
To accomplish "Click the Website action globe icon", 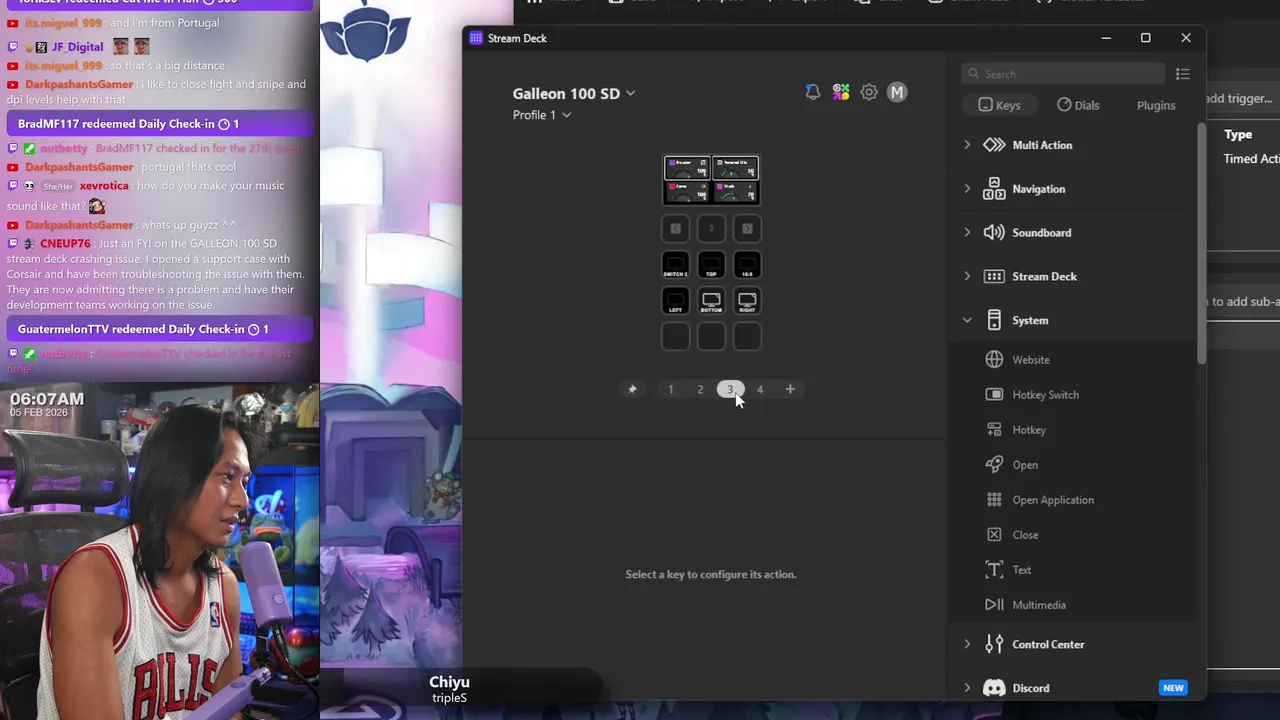I will tap(994, 360).
